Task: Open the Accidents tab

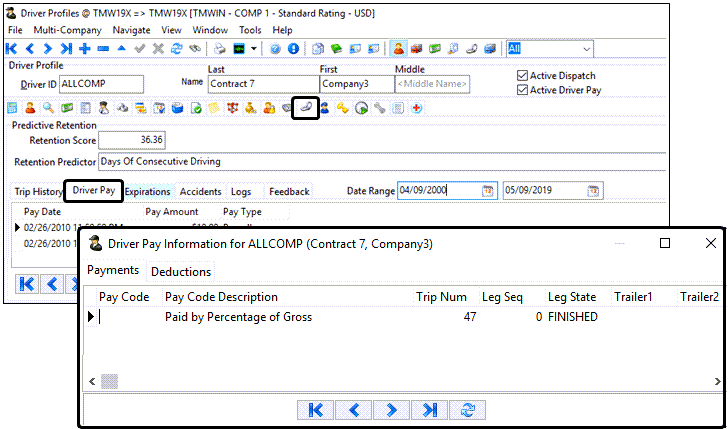Action: (x=200, y=191)
